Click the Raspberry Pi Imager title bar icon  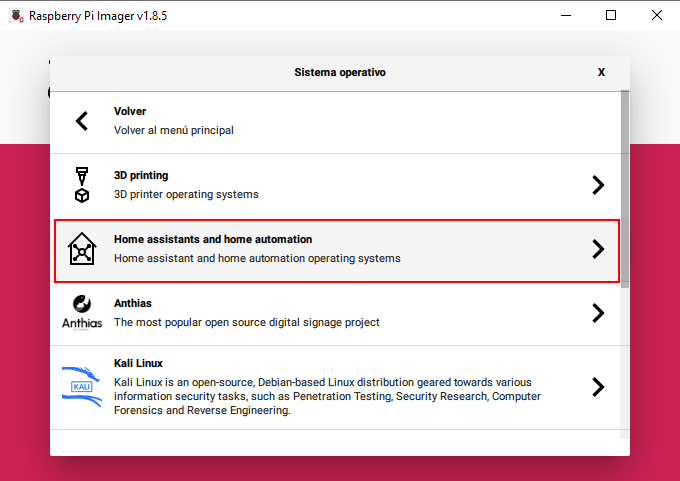point(16,16)
